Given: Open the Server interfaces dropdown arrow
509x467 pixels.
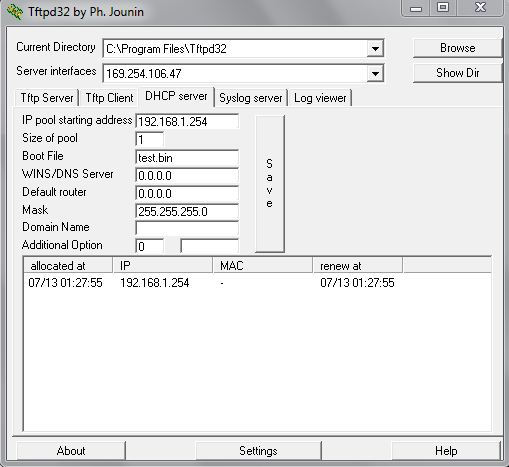Looking at the screenshot, I should [375, 73].
